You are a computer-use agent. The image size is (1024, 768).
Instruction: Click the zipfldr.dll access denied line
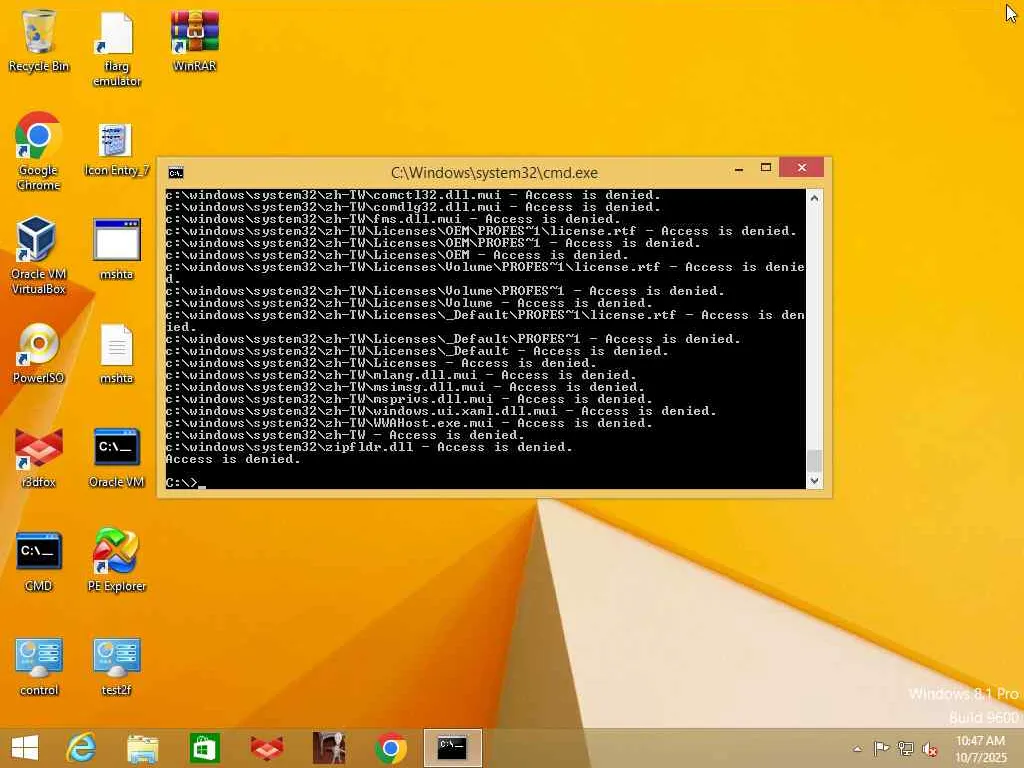point(369,447)
